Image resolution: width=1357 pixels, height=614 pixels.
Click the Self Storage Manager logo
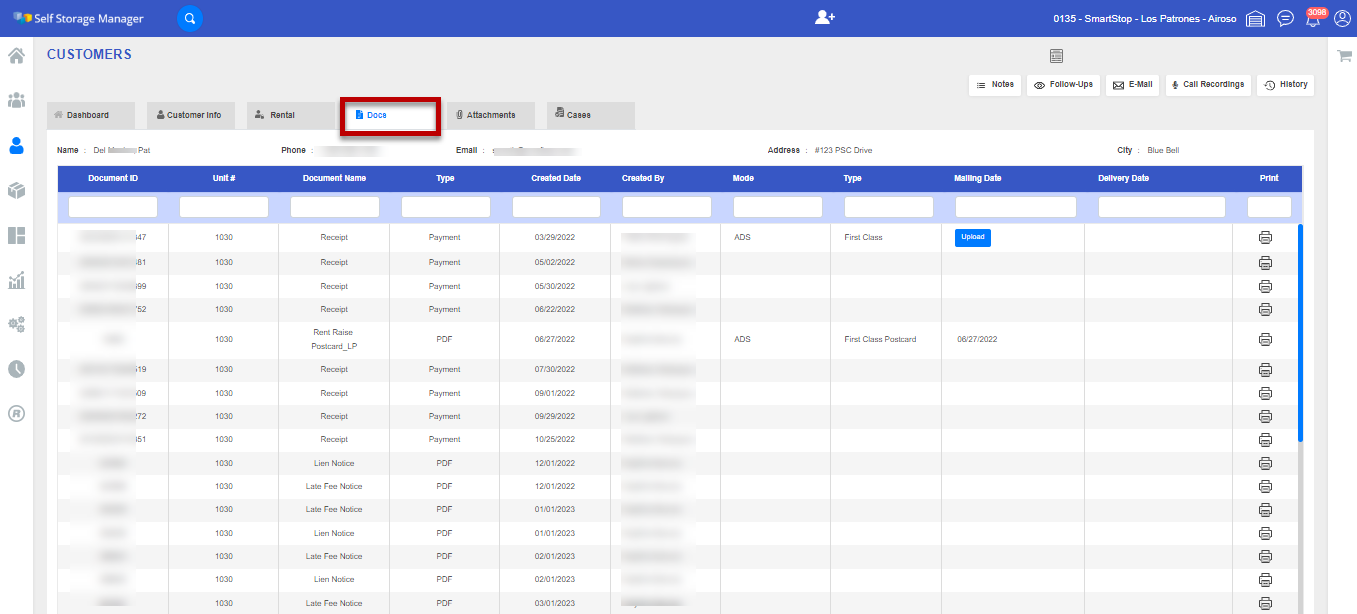(78, 19)
